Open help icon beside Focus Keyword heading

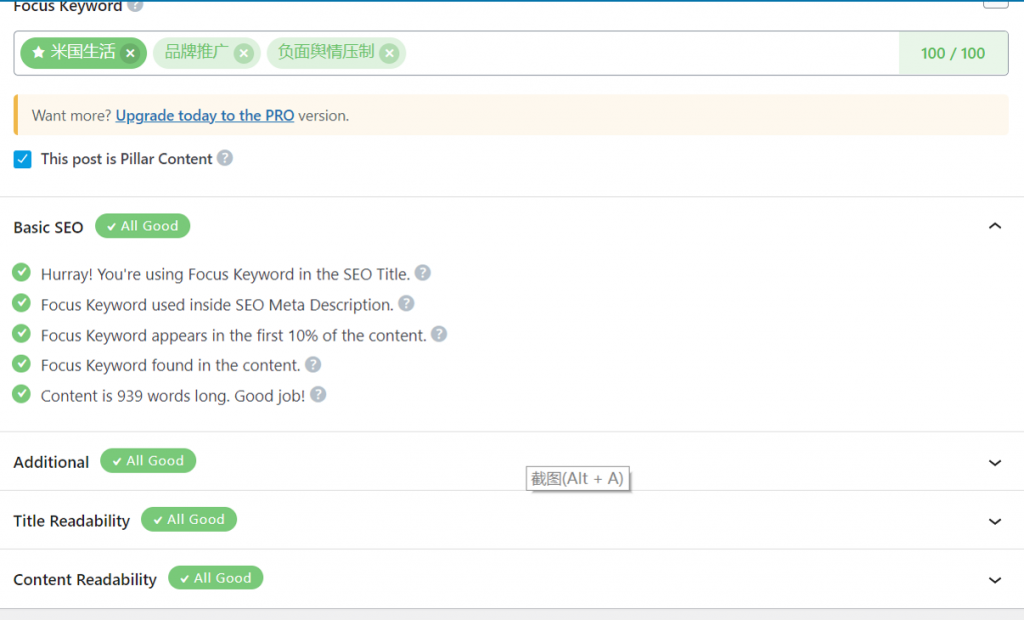coord(135,5)
